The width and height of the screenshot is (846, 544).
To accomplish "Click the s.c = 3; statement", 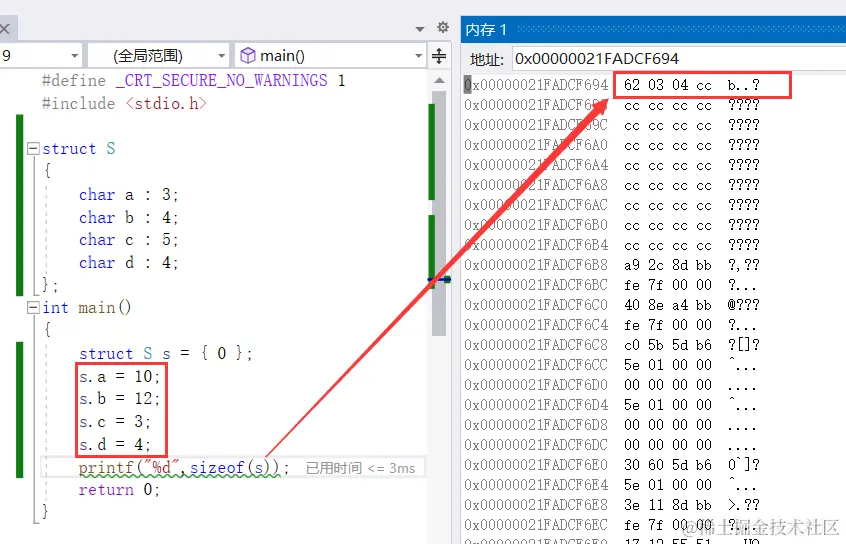I will pyautogui.click(x=115, y=421).
